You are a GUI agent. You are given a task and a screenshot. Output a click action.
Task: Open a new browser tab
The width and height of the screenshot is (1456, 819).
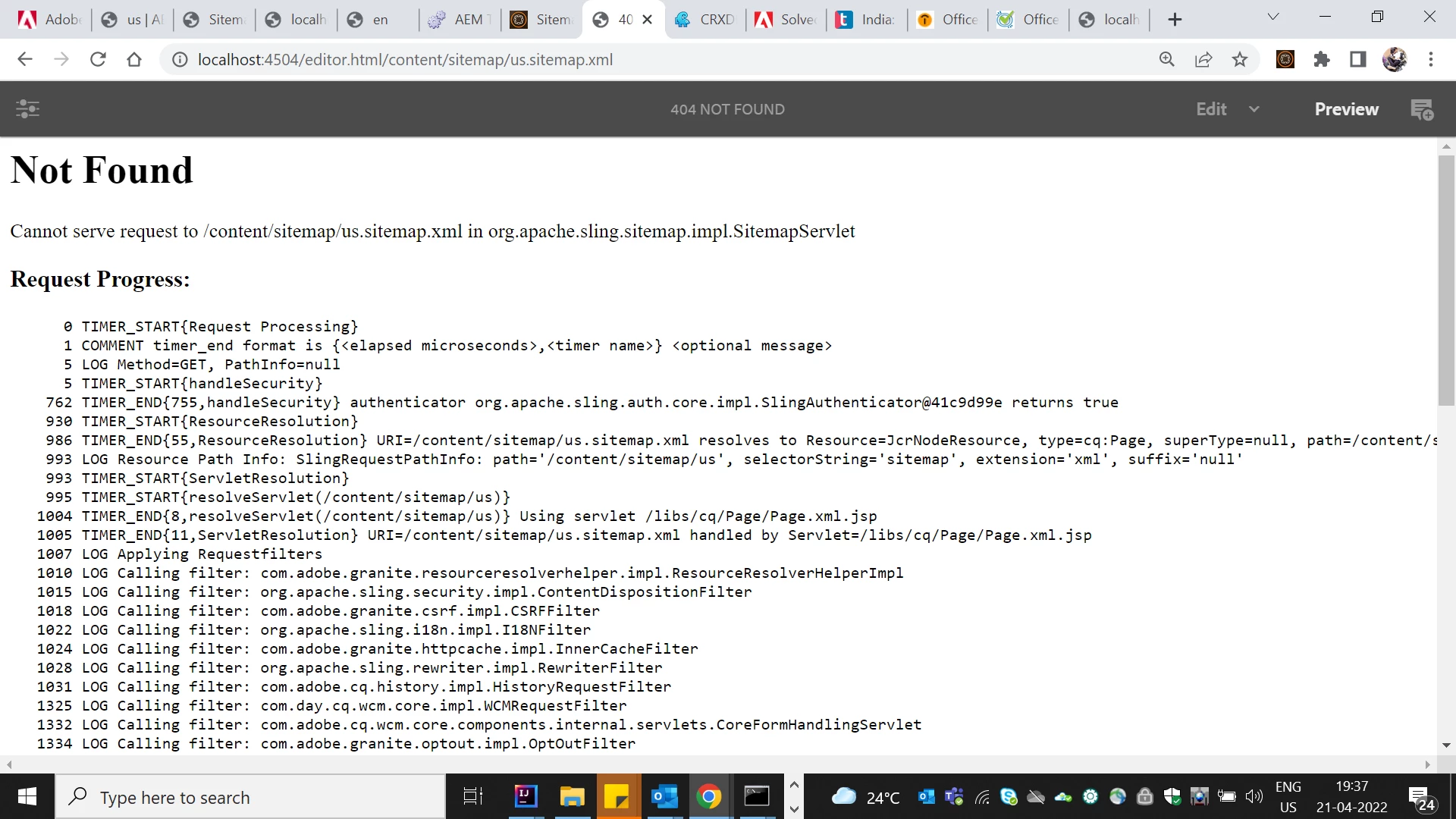[1175, 20]
